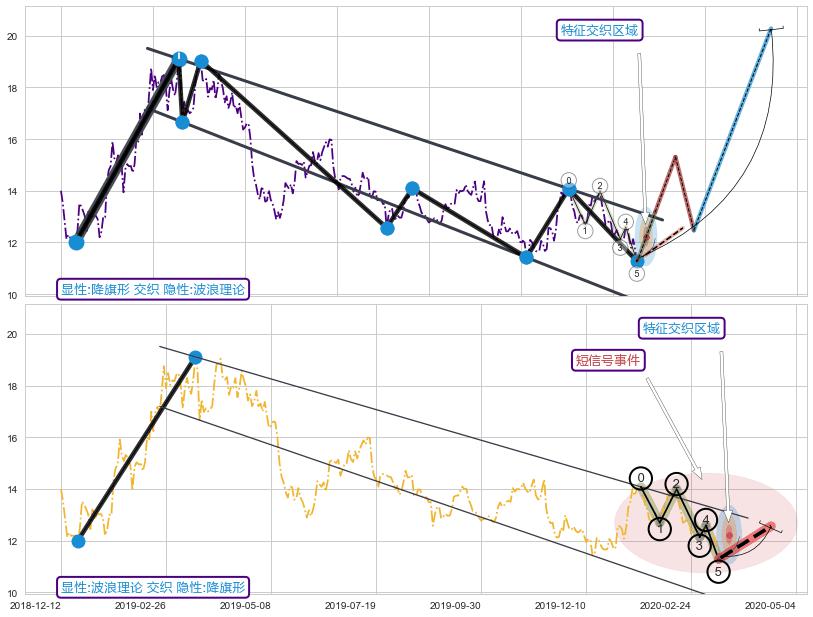Click the 显性:波浪理论 交织 隐性:降旗形 label
813x617 pixels.
(153, 587)
